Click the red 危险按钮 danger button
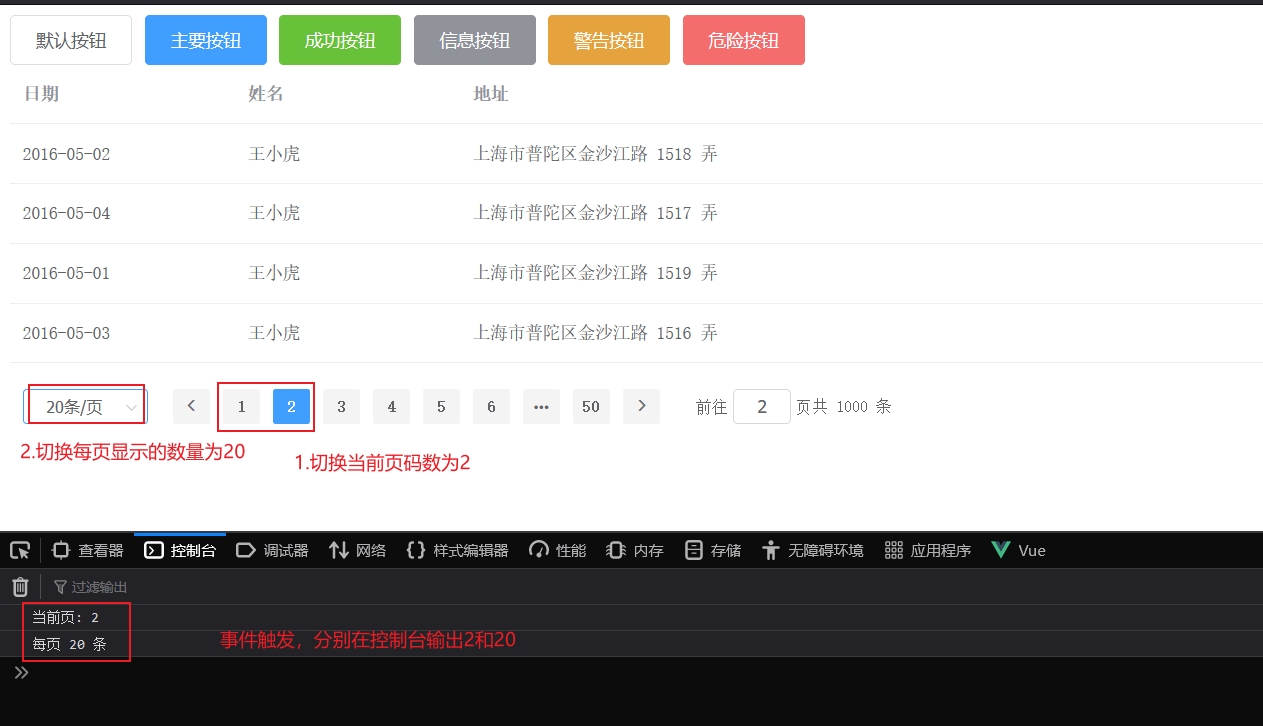Viewport: 1263px width, 726px height. point(743,40)
